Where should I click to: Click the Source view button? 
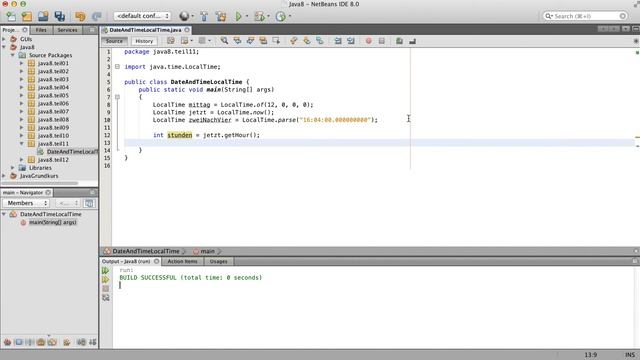coord(114,41)
